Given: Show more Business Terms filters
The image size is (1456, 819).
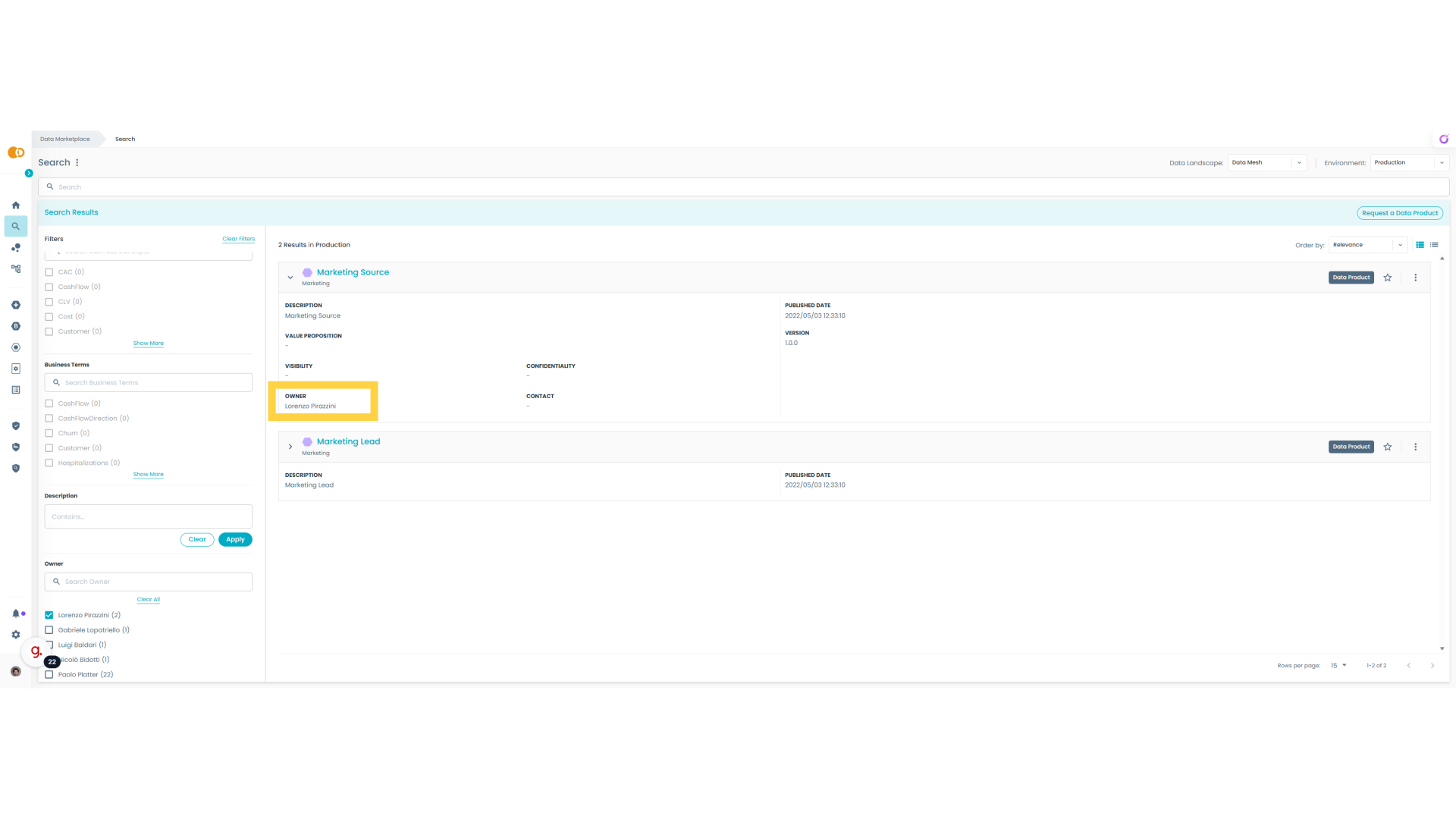Looking at the screenshot, I should tap(149, 475).
